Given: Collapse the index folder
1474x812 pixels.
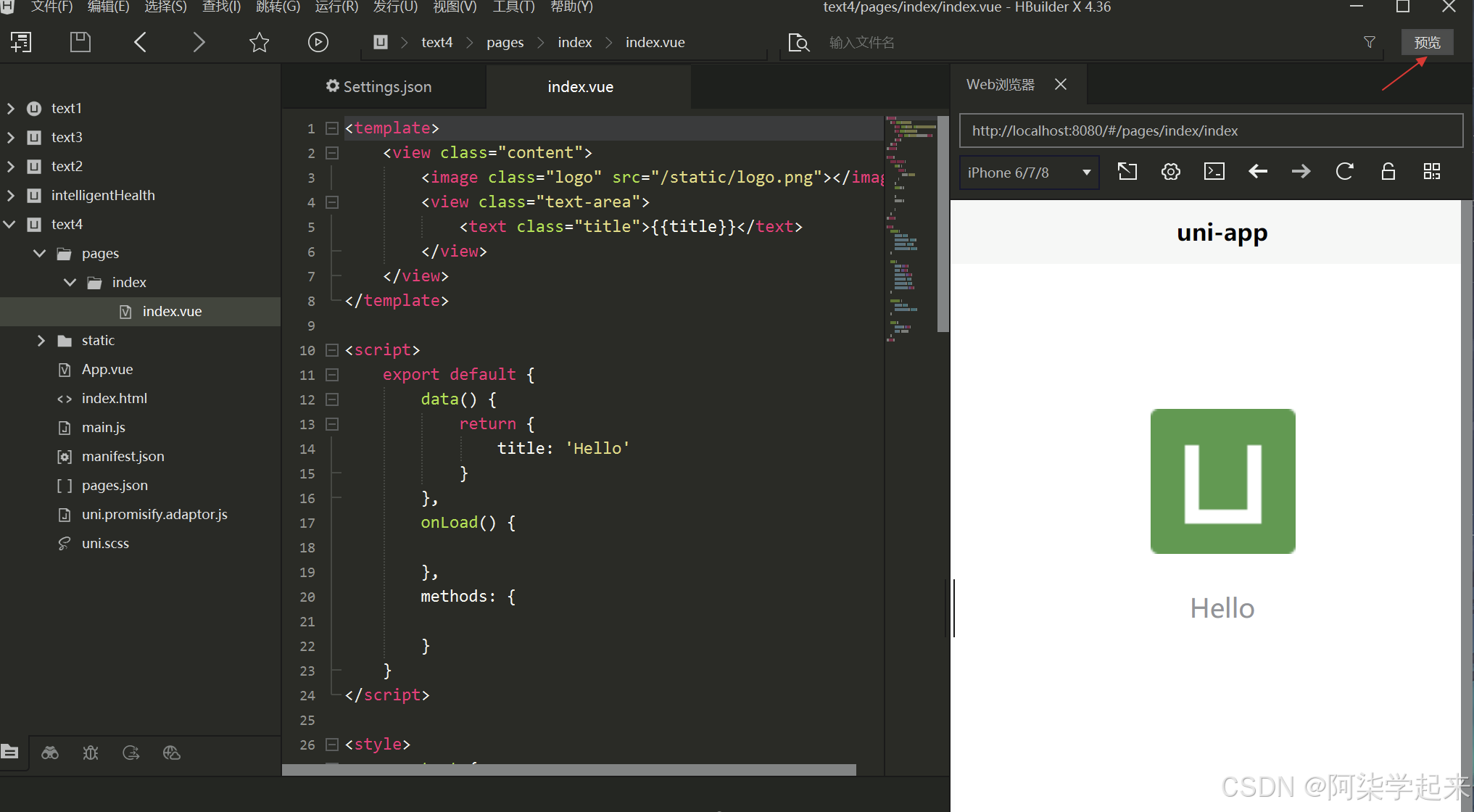Looking at the screenshot, I should click(x=70, y=282).
